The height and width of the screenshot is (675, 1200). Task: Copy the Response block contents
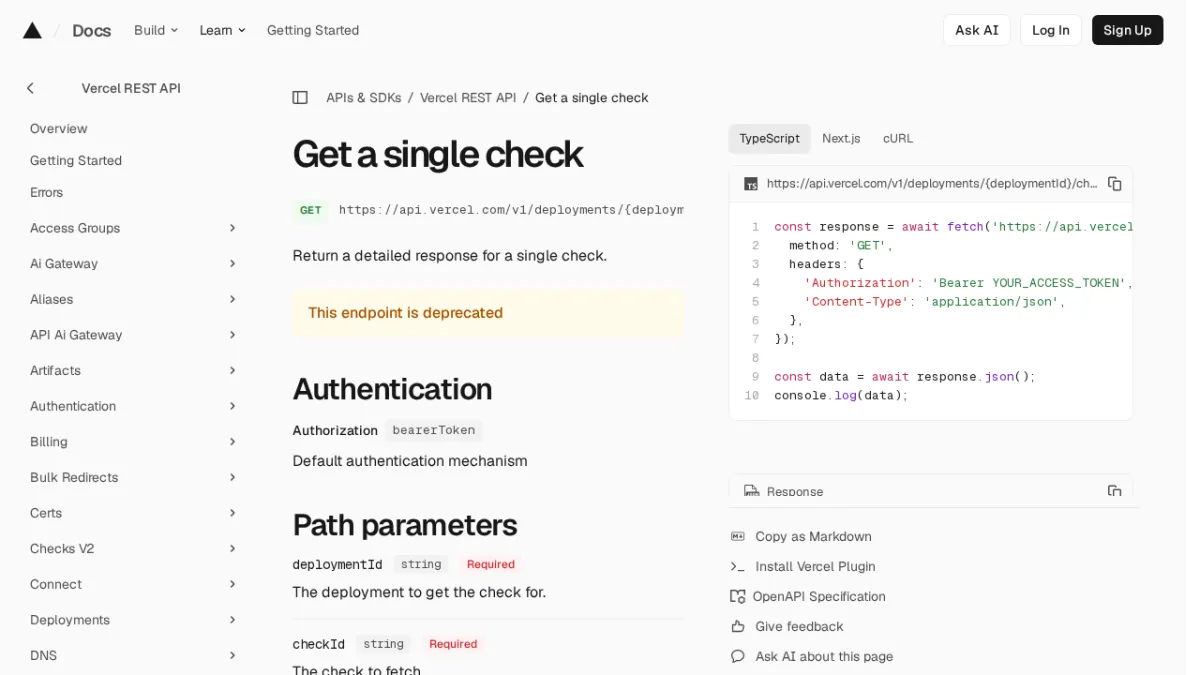(x=1114, y=491)
